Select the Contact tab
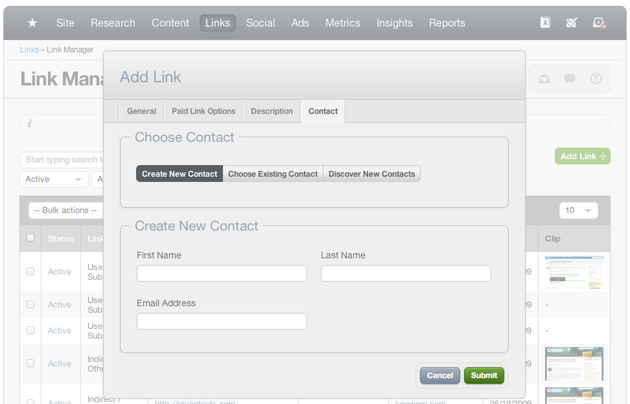 [323, 111]
